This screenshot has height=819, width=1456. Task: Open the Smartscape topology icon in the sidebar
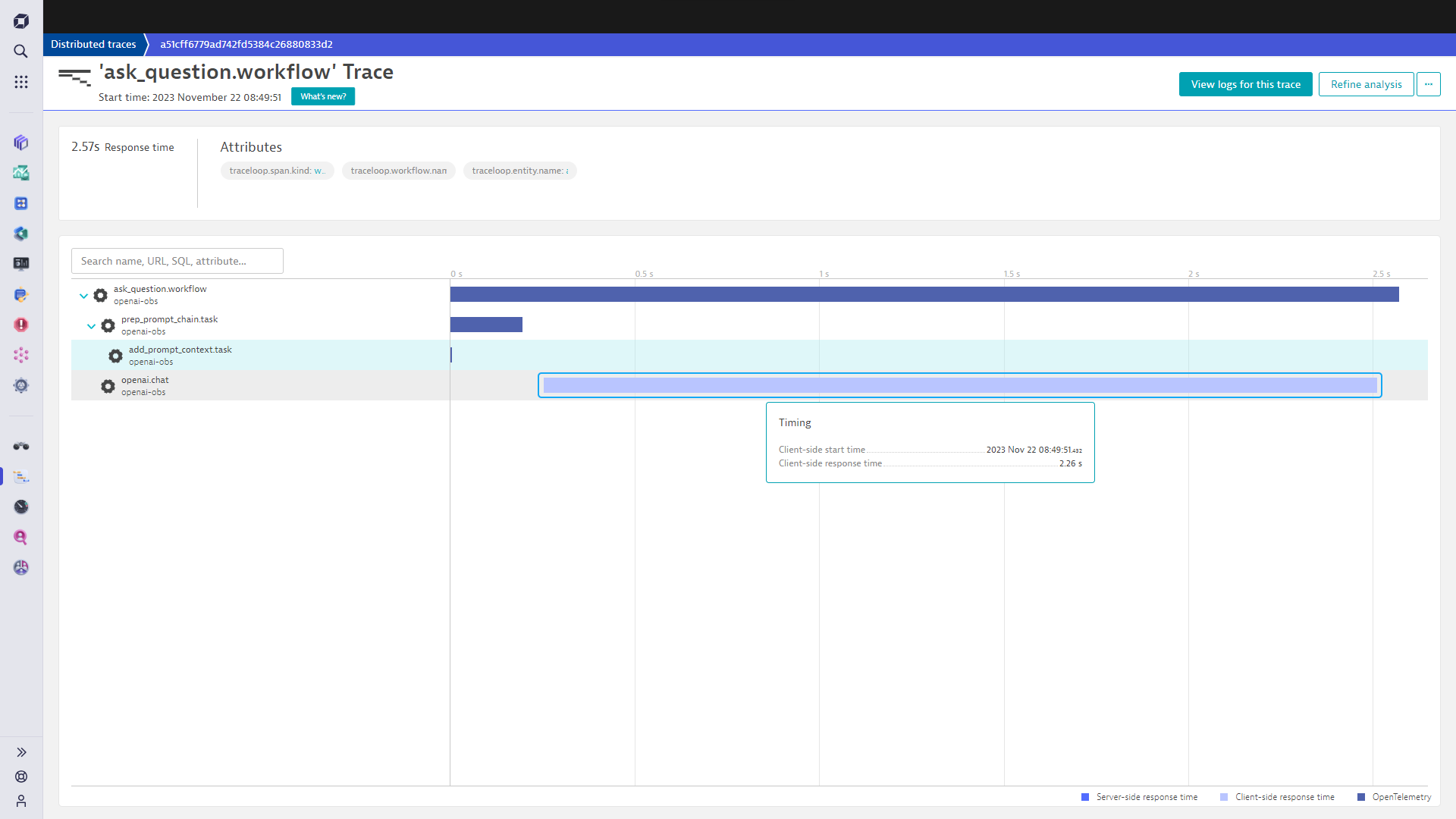tap(20, 355)
